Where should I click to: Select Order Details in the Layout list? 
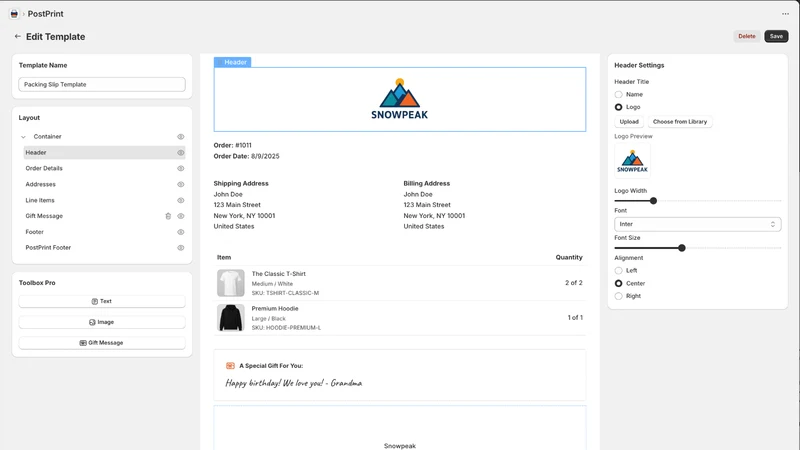[104, 168]
